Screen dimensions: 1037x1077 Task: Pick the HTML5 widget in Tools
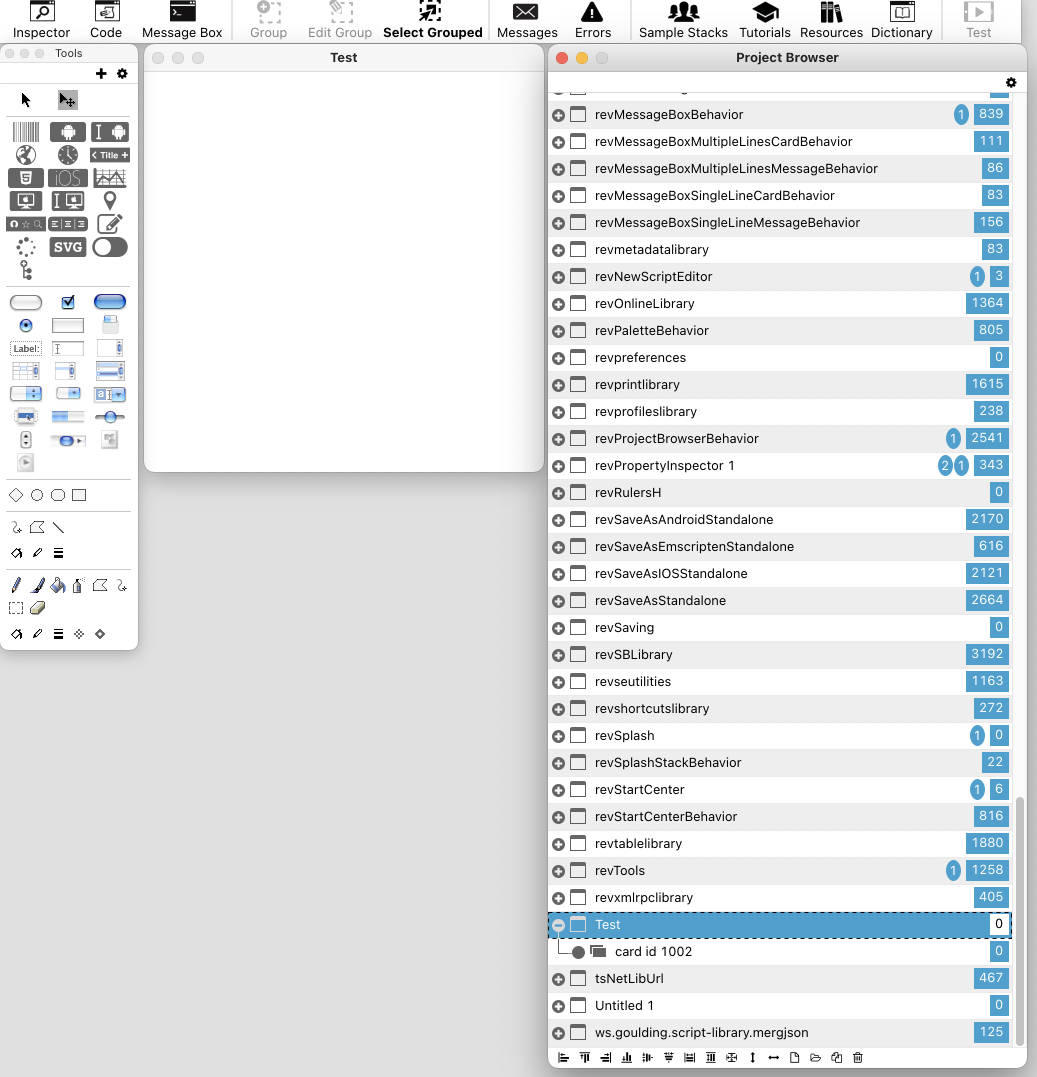point(26,178)
